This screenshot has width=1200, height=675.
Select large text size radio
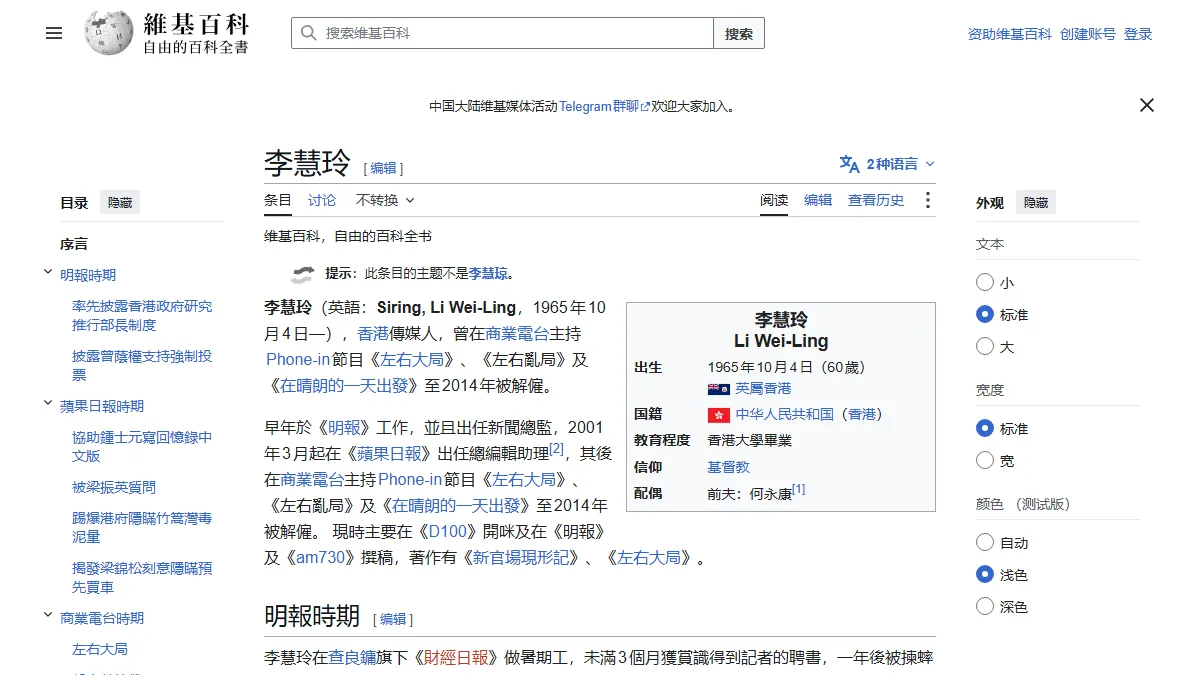(985, 347)
